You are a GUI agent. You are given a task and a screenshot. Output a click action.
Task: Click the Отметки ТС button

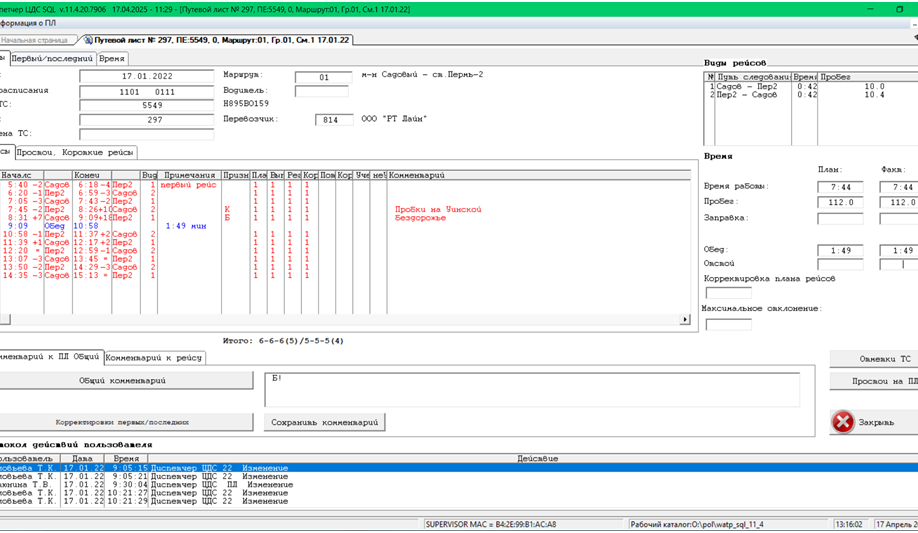point(874,359)
